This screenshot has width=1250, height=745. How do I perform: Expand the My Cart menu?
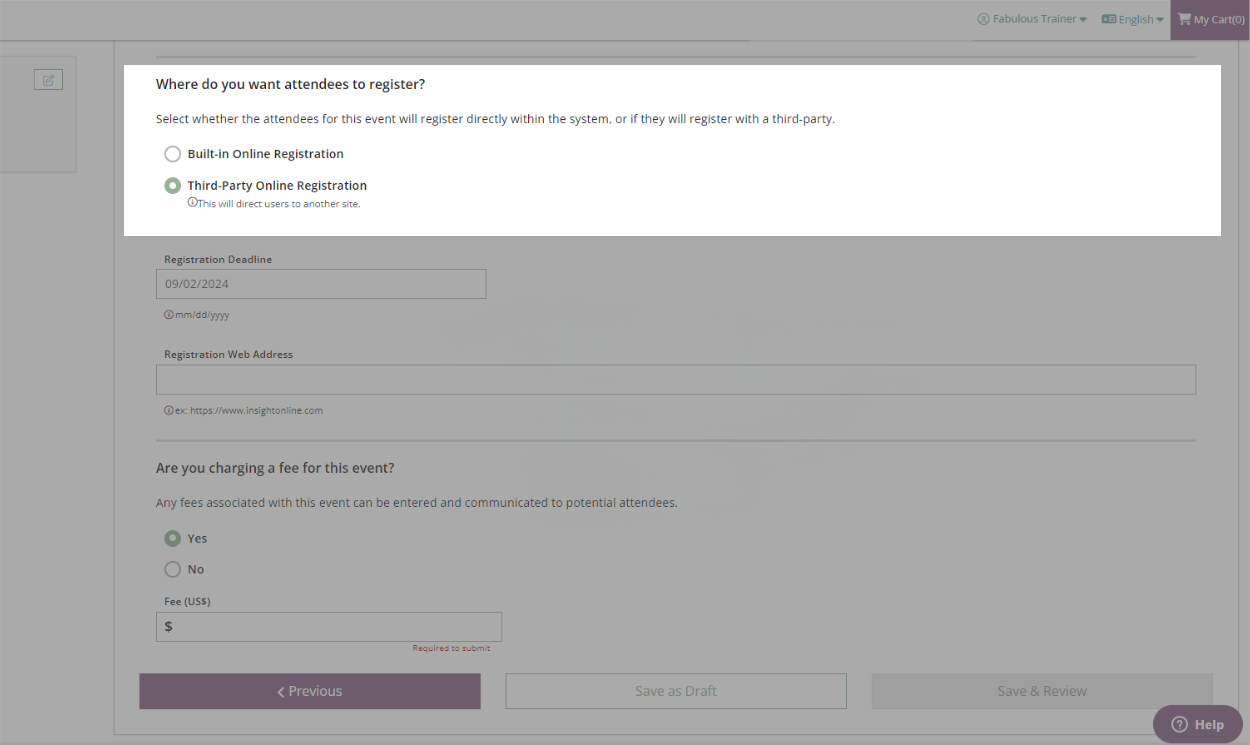click(1210, 19)
